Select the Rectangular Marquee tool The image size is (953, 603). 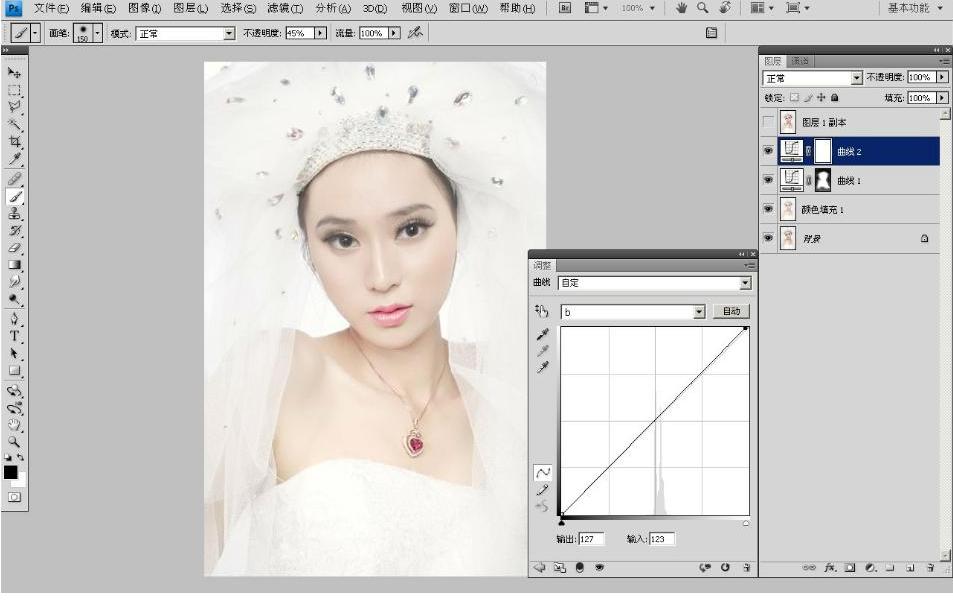pyautogui.click(x=14, y=90)
